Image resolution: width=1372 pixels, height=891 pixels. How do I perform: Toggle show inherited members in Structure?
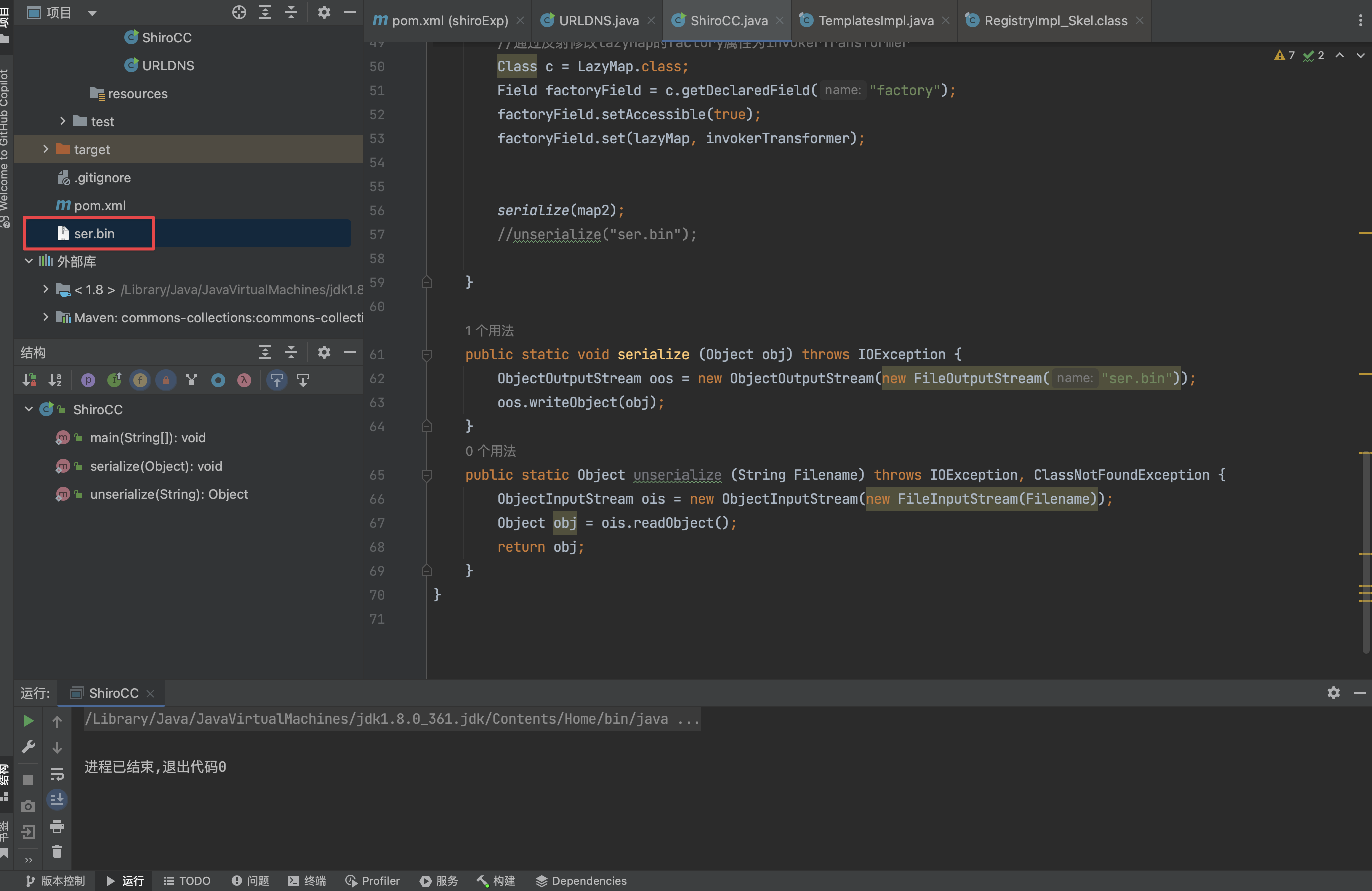[x=114, y=380]
